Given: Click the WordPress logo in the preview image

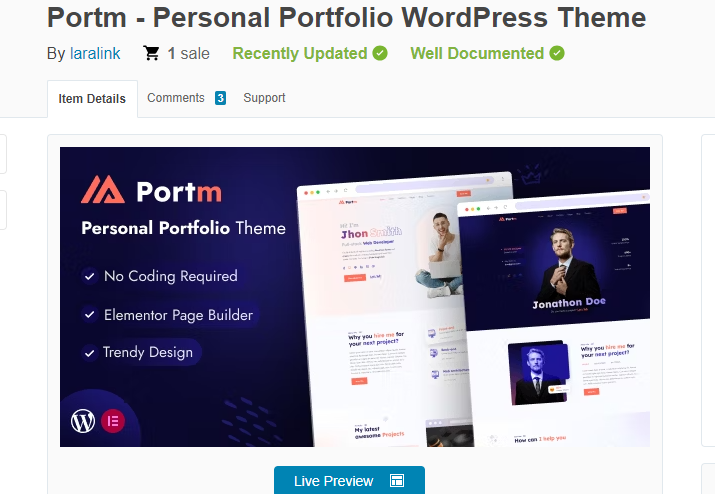Looking at the screenshot, I should tap(83, 421).
